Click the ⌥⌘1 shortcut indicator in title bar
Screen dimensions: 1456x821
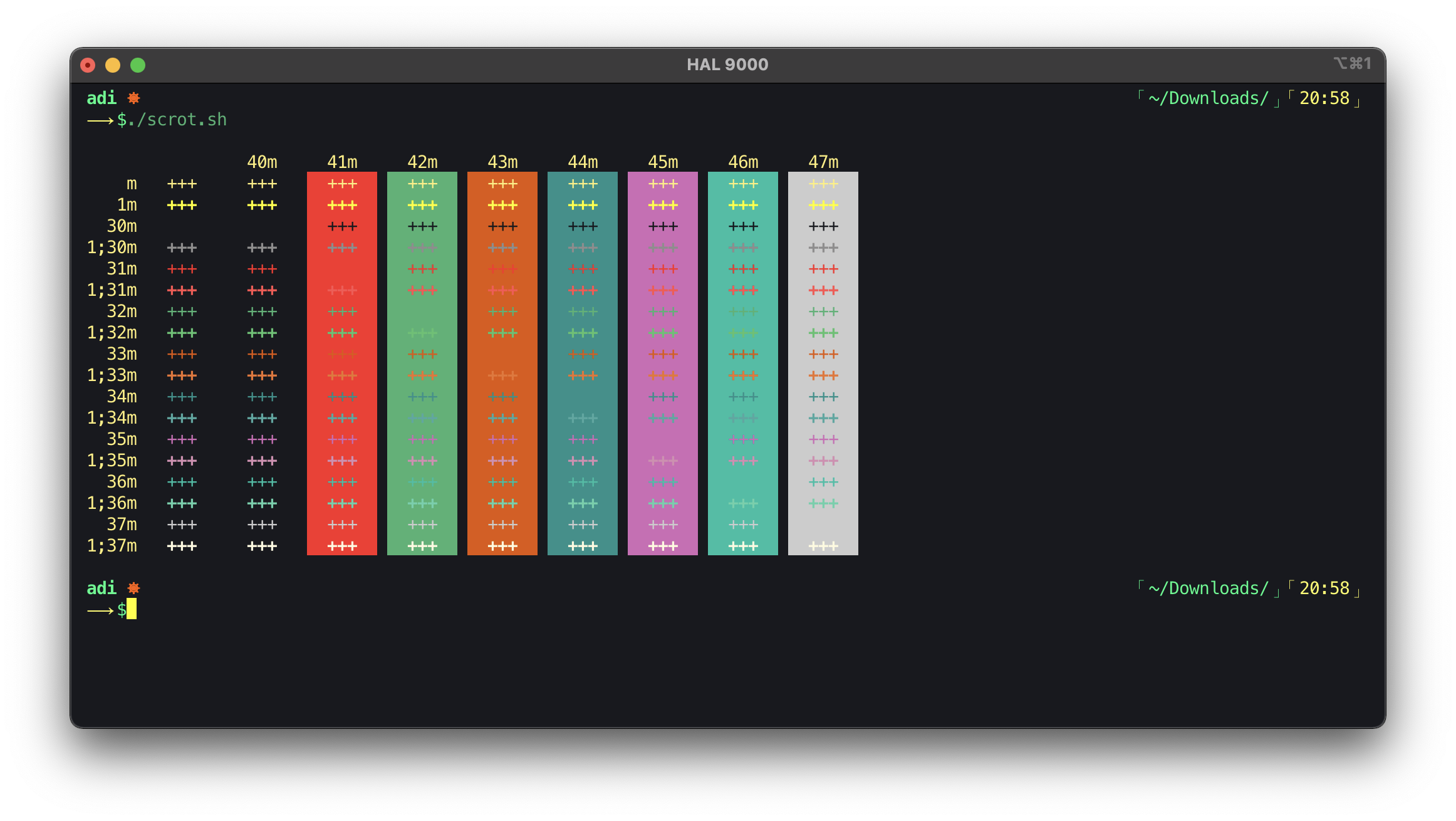coord(1353,63)
